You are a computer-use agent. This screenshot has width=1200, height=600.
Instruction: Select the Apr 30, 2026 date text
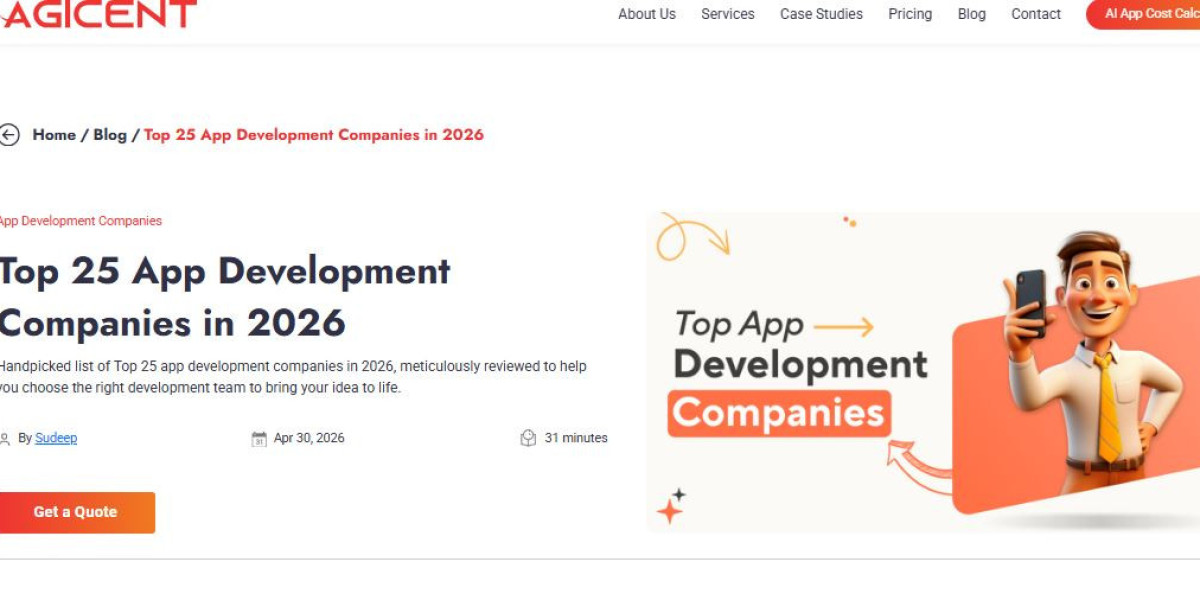pos(309,438)
